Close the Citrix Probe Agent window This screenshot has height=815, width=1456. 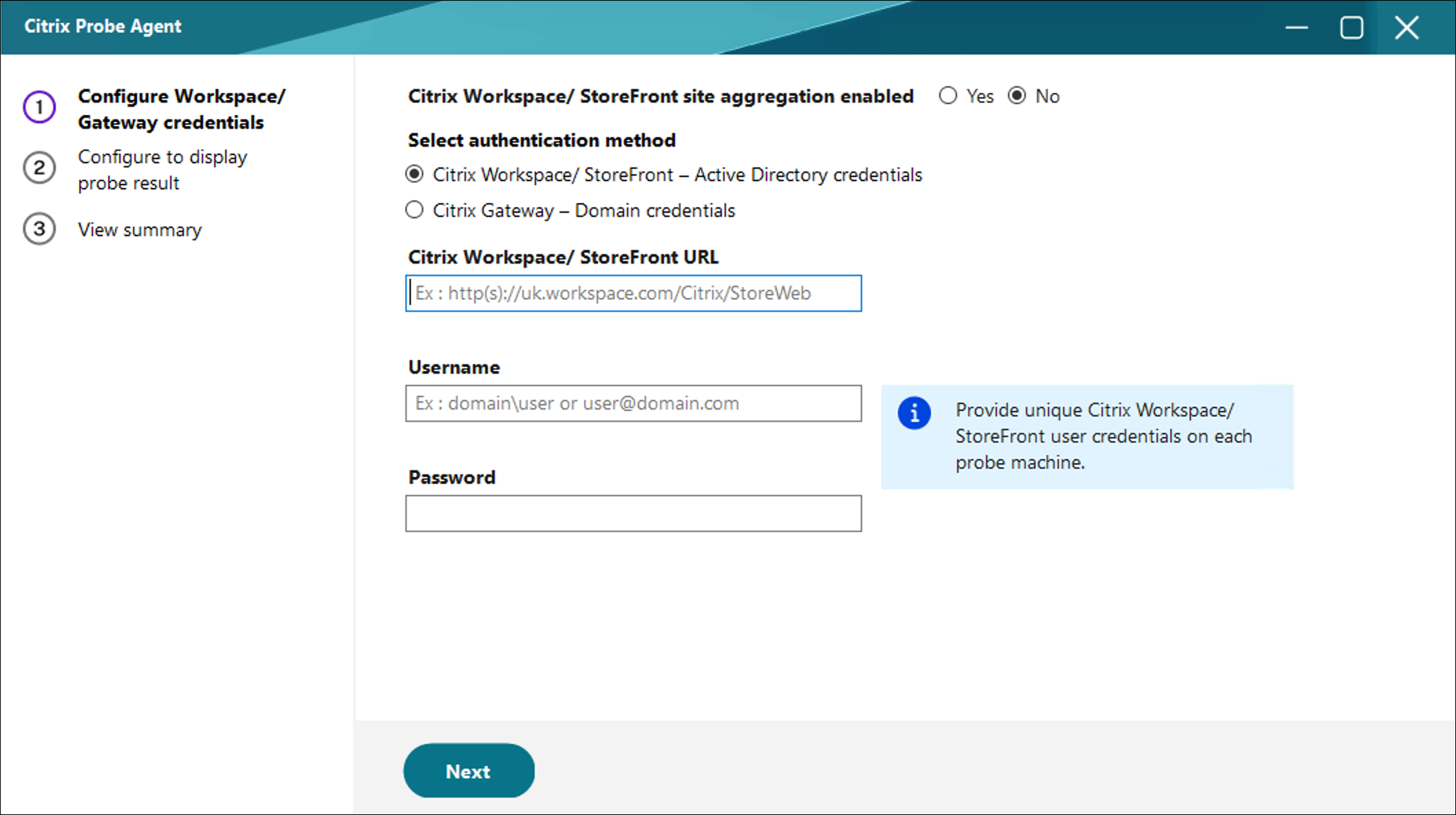tap(1406, 28)
